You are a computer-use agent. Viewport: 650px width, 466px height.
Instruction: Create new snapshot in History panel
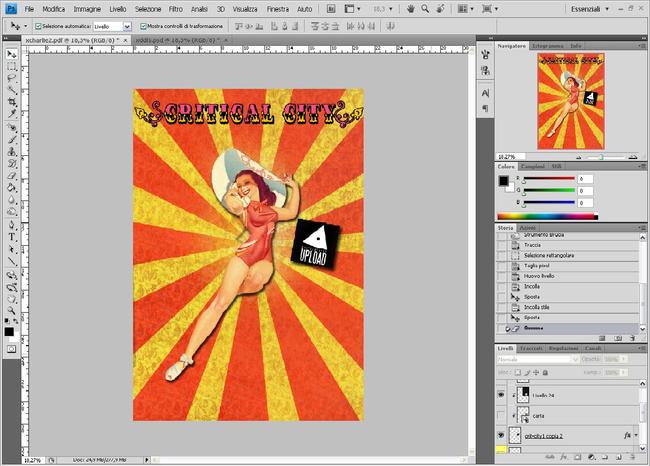pos(618,339)
